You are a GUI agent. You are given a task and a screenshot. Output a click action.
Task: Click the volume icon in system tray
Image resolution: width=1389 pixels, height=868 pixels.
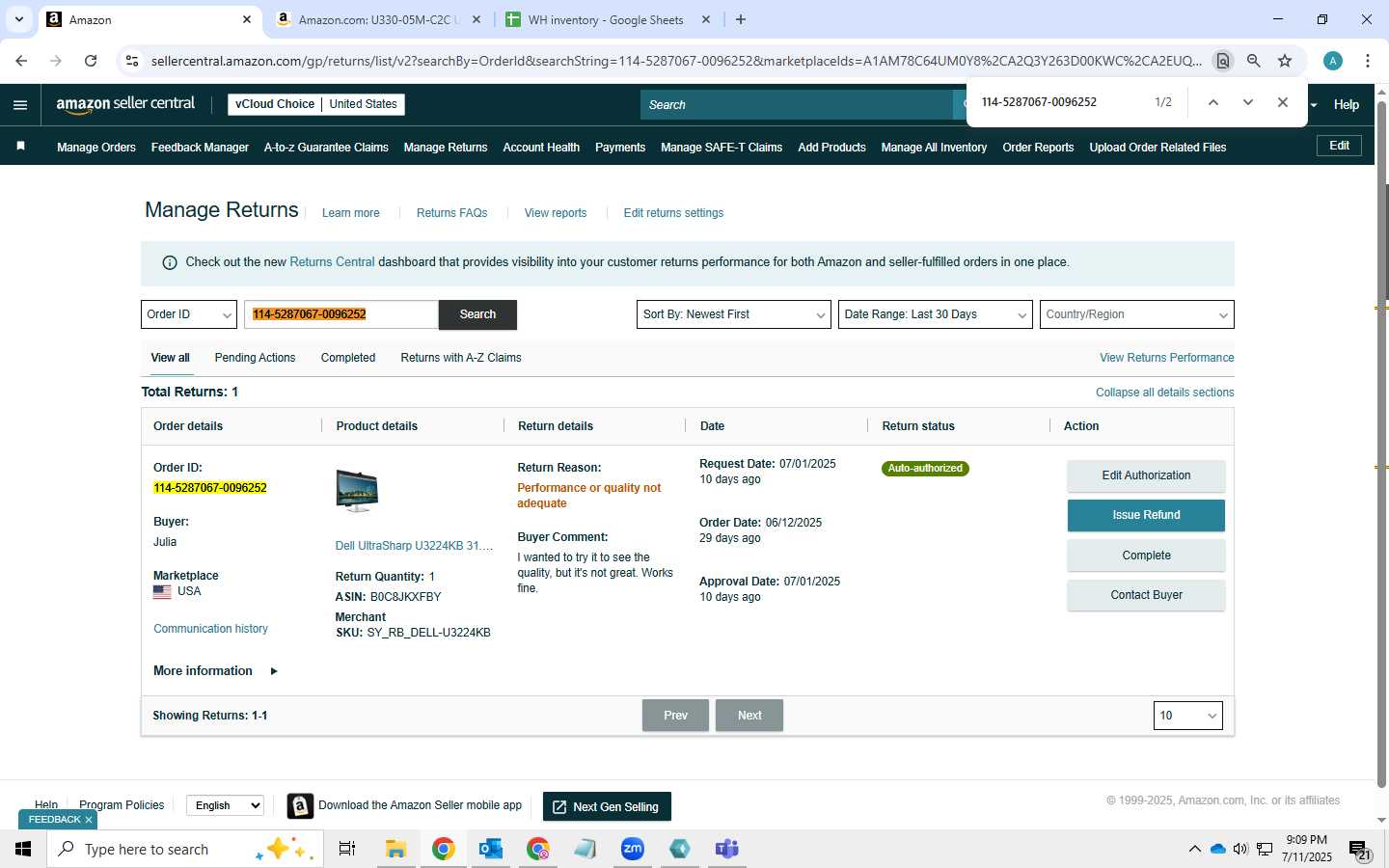[x=1240, y=849]
